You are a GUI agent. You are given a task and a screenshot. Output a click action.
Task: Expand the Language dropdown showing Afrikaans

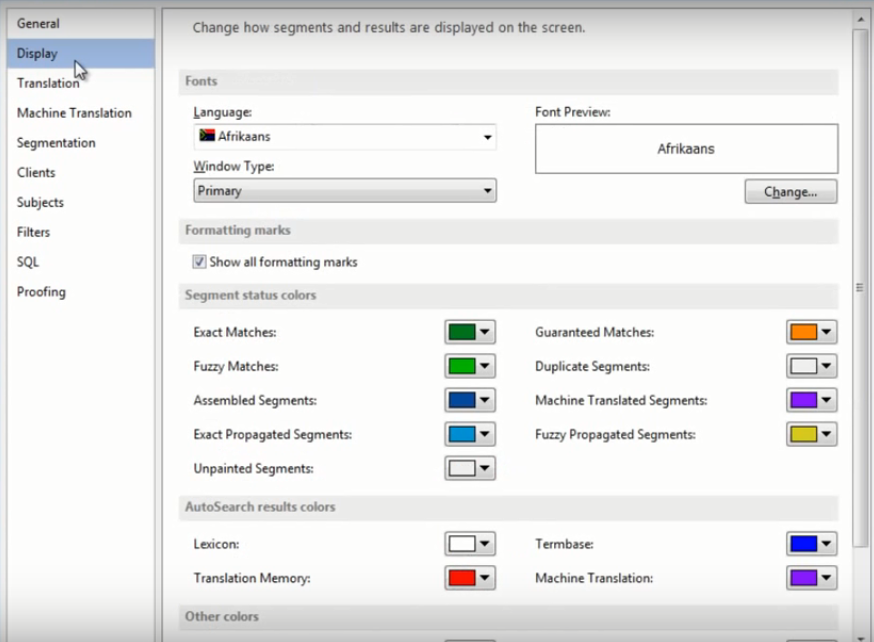(345, 137)
